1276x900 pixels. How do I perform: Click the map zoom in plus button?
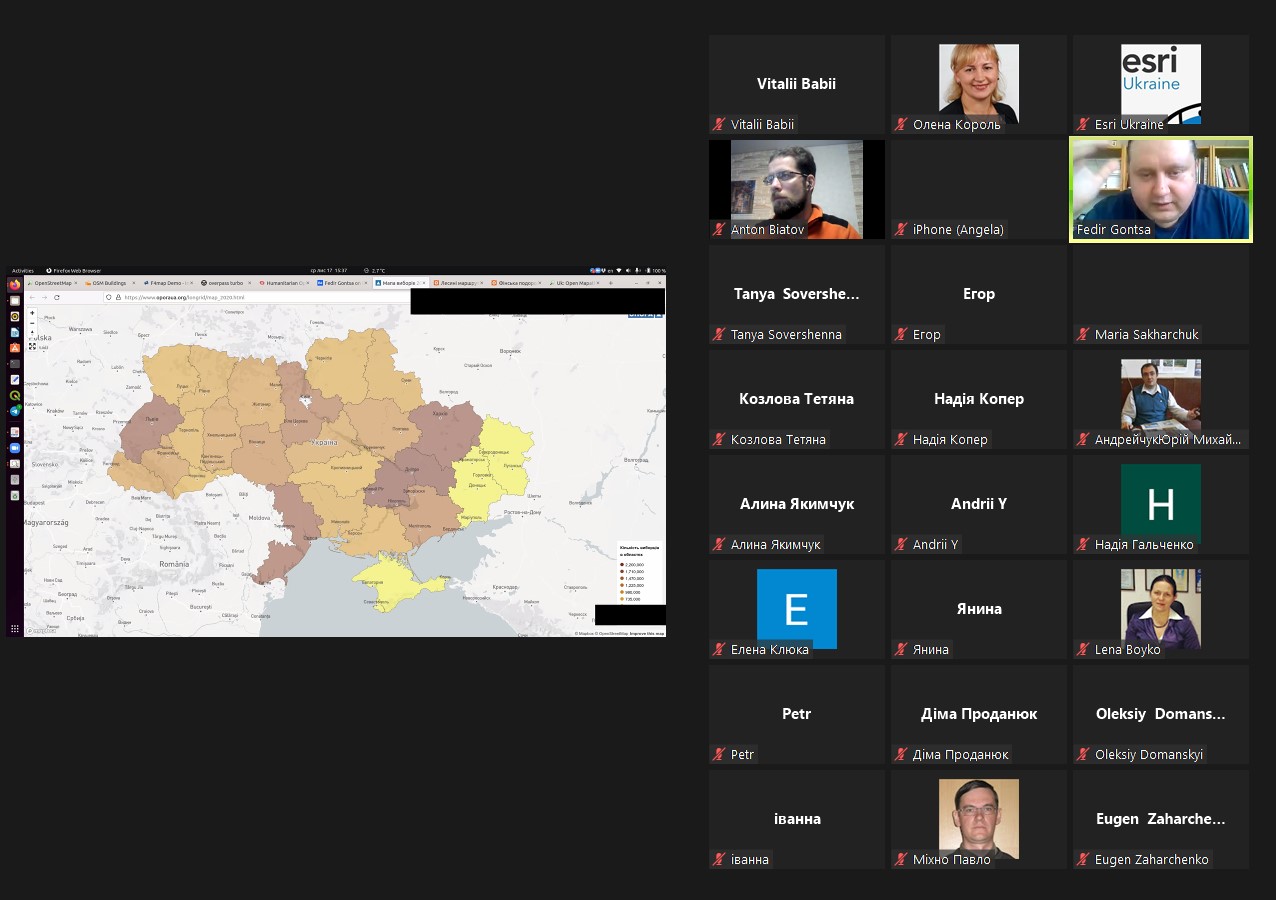(x=32, y=313)
